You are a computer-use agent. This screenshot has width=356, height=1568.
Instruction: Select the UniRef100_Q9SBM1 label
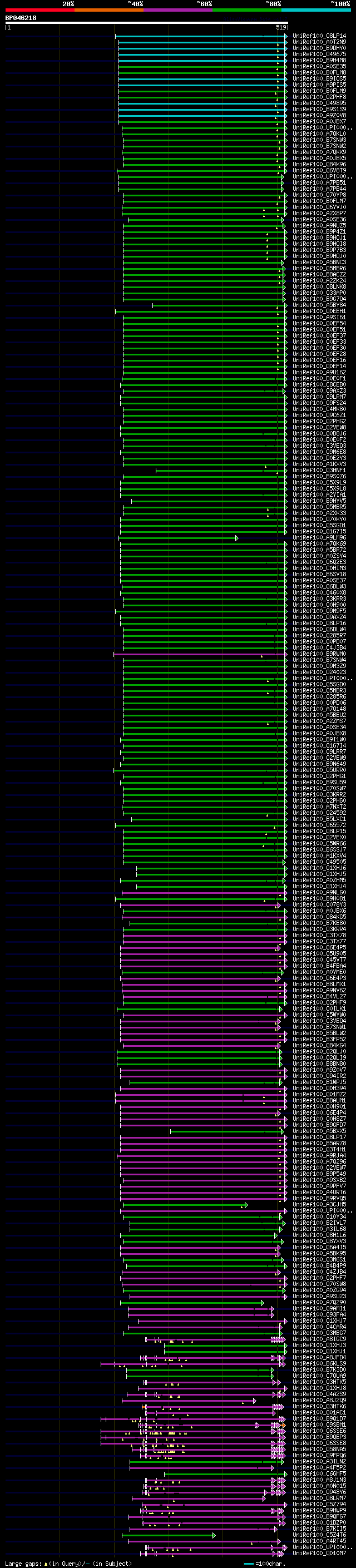(319, 1426)
